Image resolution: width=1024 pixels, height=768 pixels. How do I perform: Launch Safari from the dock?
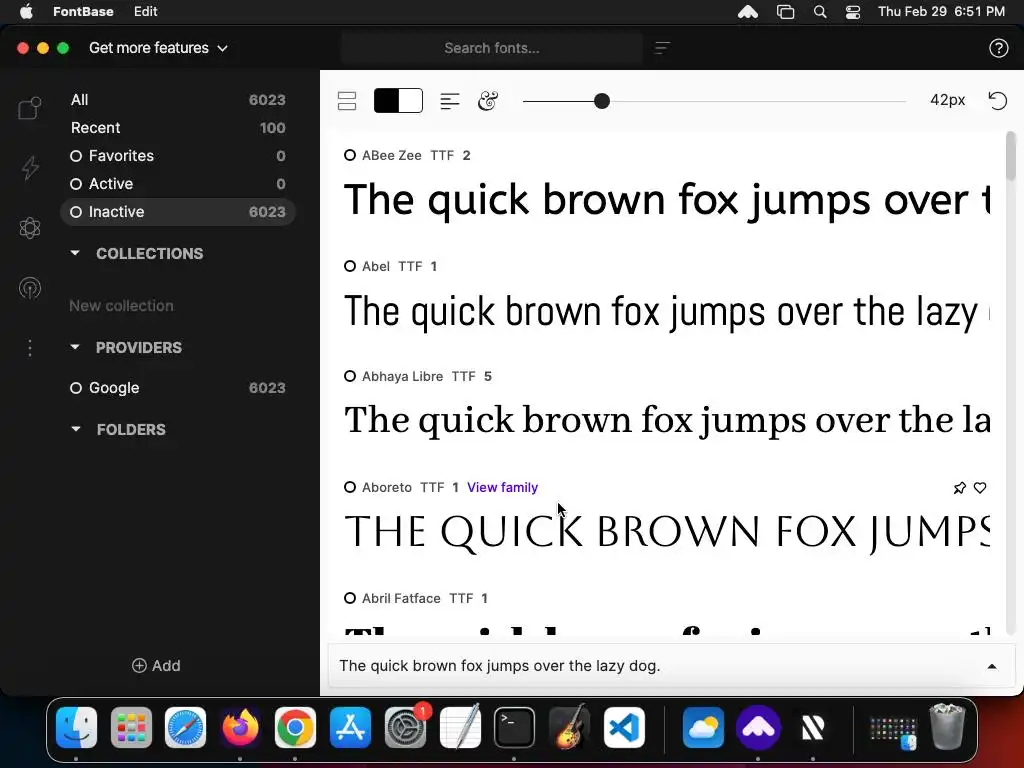(x=185, y=728)
